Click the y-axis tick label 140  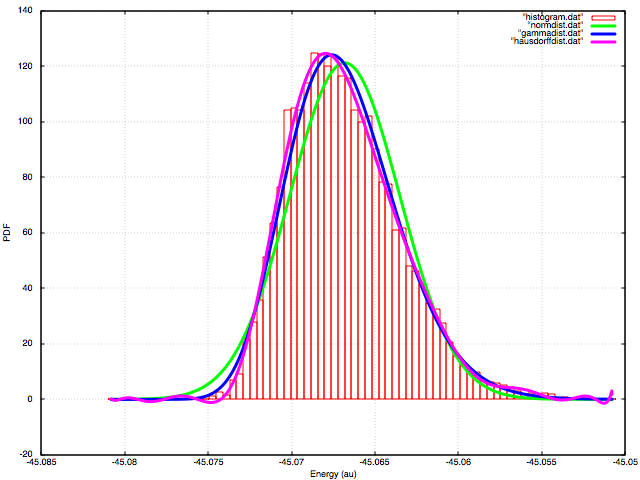coord(25,11)
